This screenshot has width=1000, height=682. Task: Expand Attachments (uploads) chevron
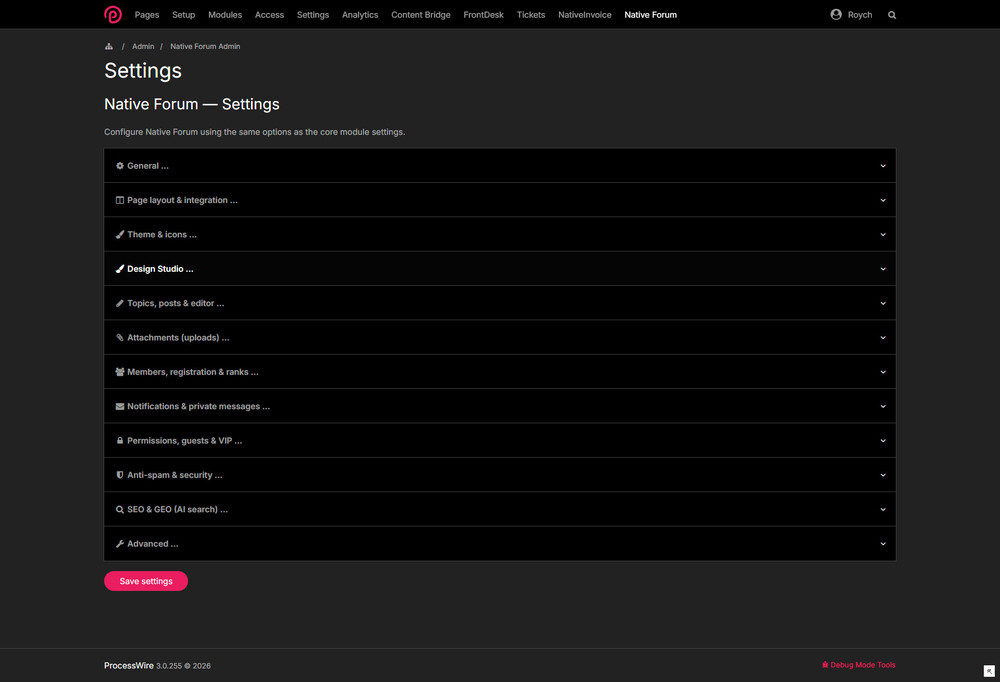point(883,337)
